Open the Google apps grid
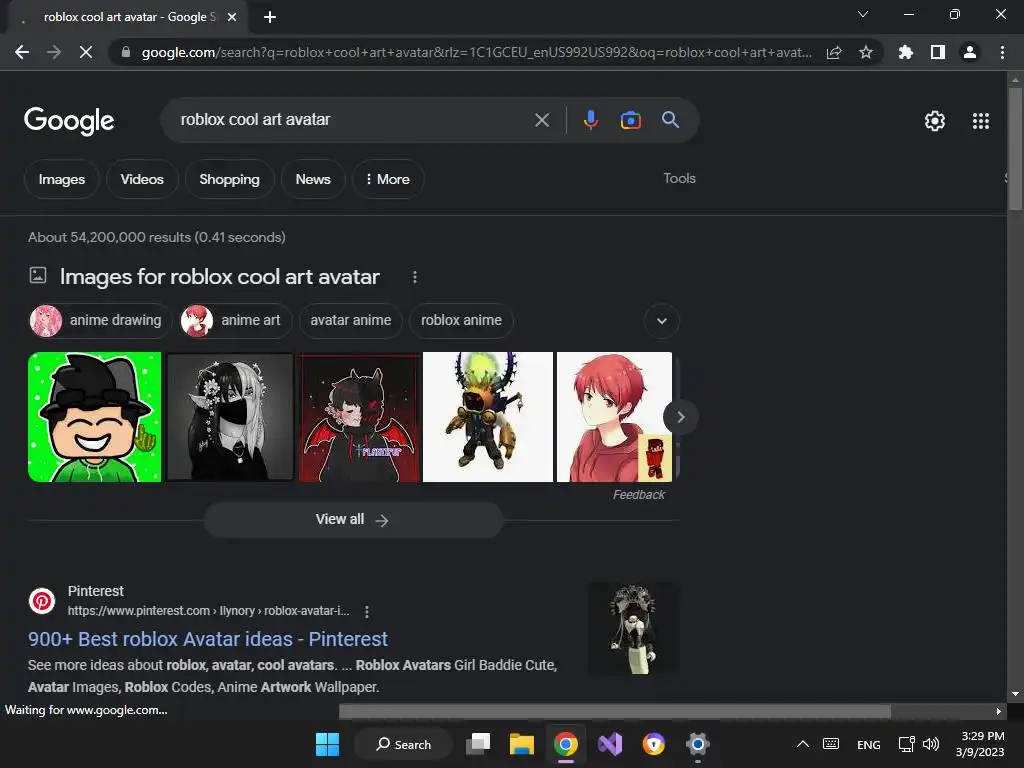 pyautogui.click(x=981, y=121)
